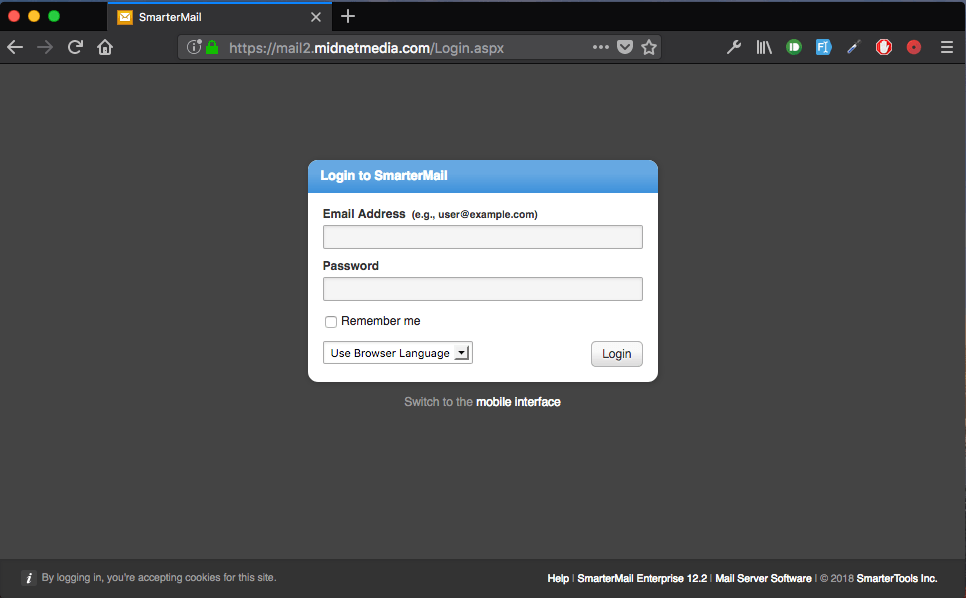
Task: Open the Use Browser Language dropdown
Action: coord(390,352)
